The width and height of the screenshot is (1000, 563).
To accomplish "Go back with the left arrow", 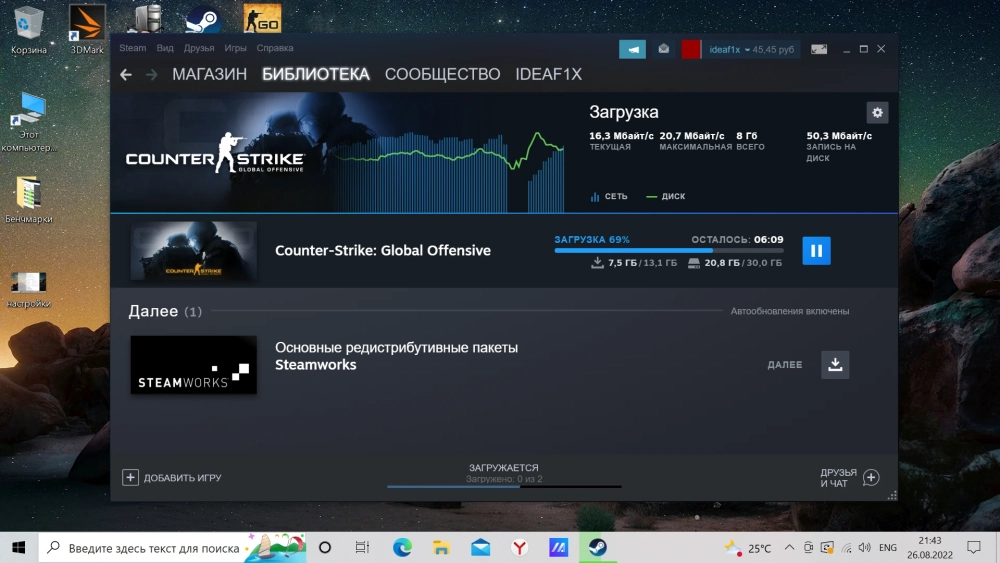I will (126, 75).
